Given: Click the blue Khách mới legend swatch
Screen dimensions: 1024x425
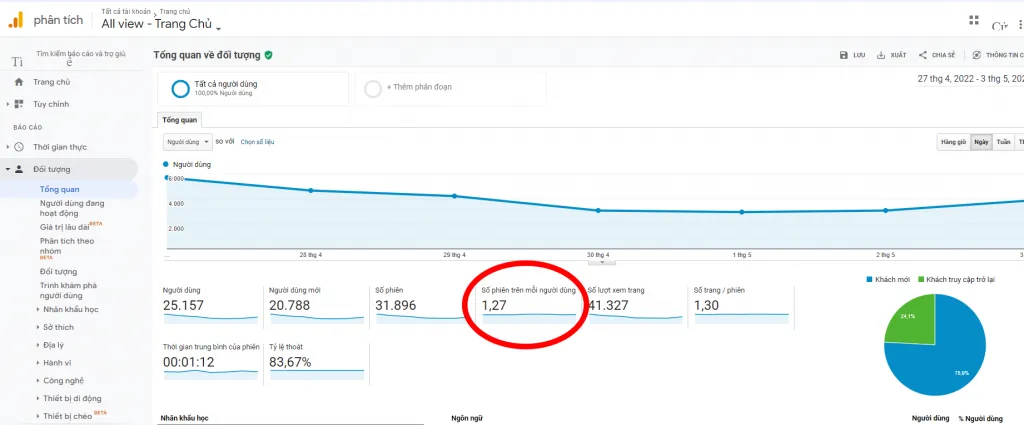Looking at the screenshot, I should [869, 279].
